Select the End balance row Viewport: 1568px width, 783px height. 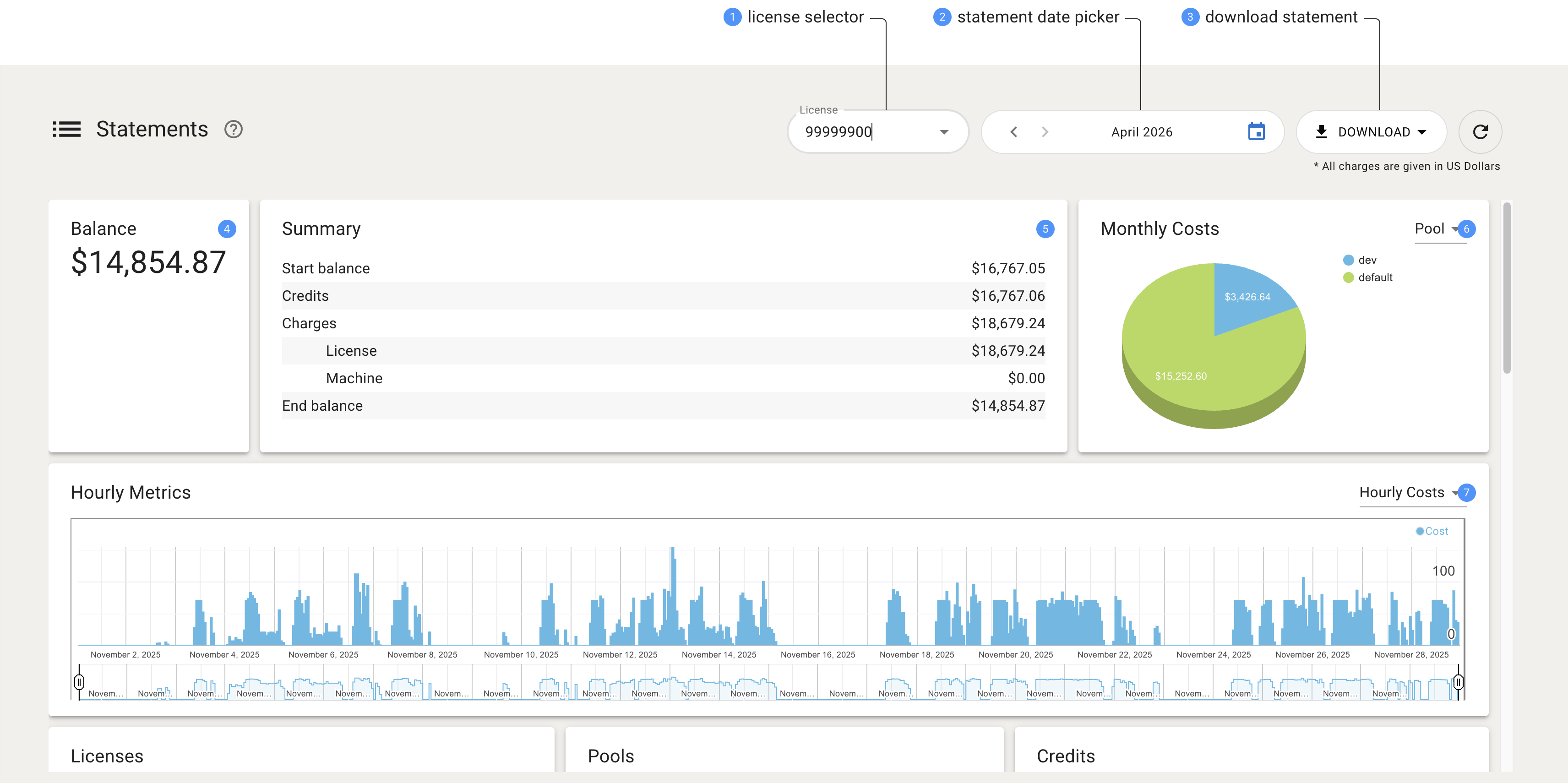click(x=663, y=406)
